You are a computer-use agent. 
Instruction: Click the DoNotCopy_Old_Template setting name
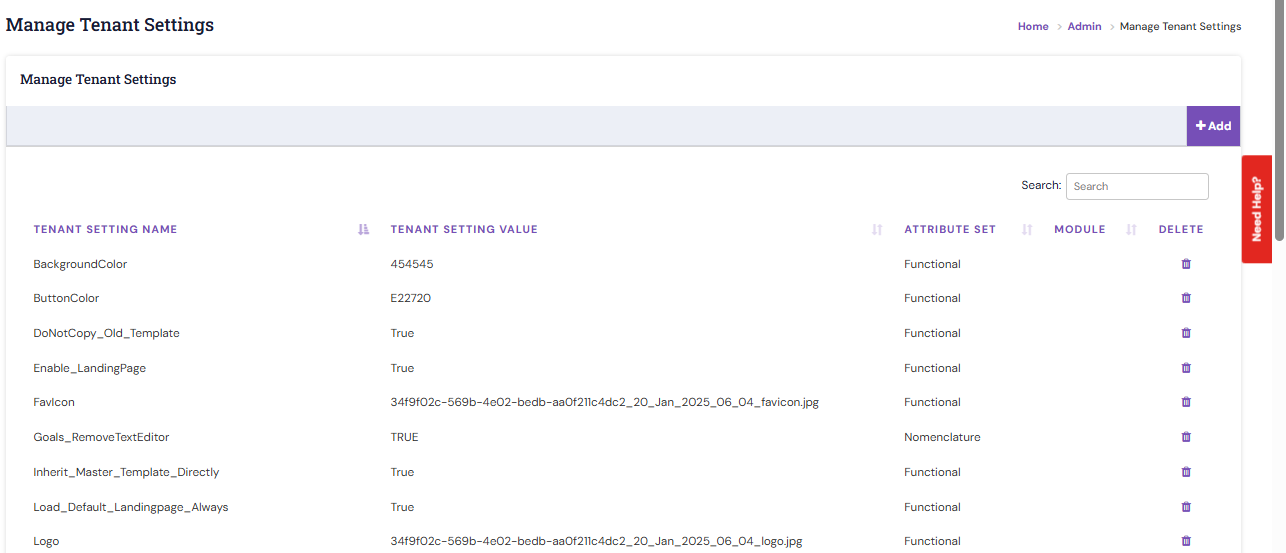point(106,333)
